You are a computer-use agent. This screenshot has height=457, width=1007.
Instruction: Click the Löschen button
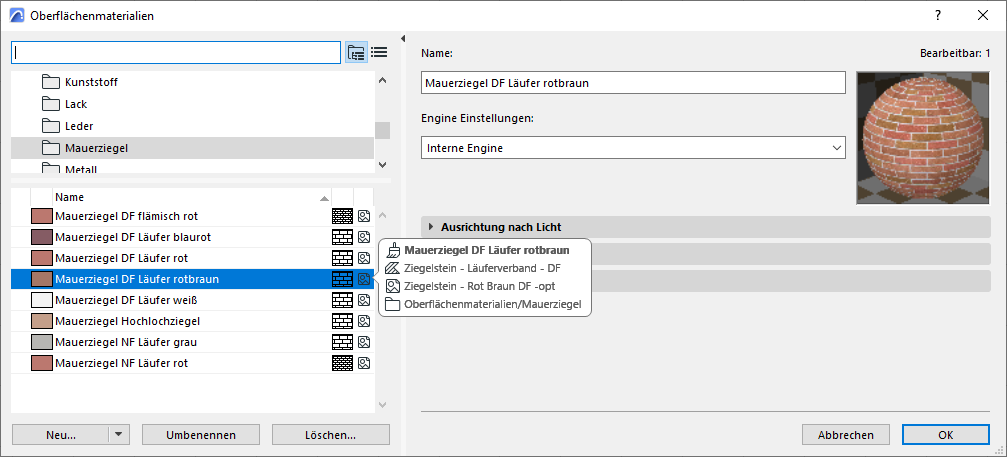331,435
